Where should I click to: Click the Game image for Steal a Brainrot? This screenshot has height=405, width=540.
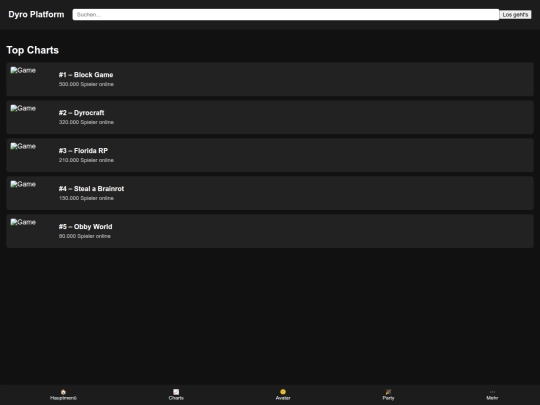point(23,184)
